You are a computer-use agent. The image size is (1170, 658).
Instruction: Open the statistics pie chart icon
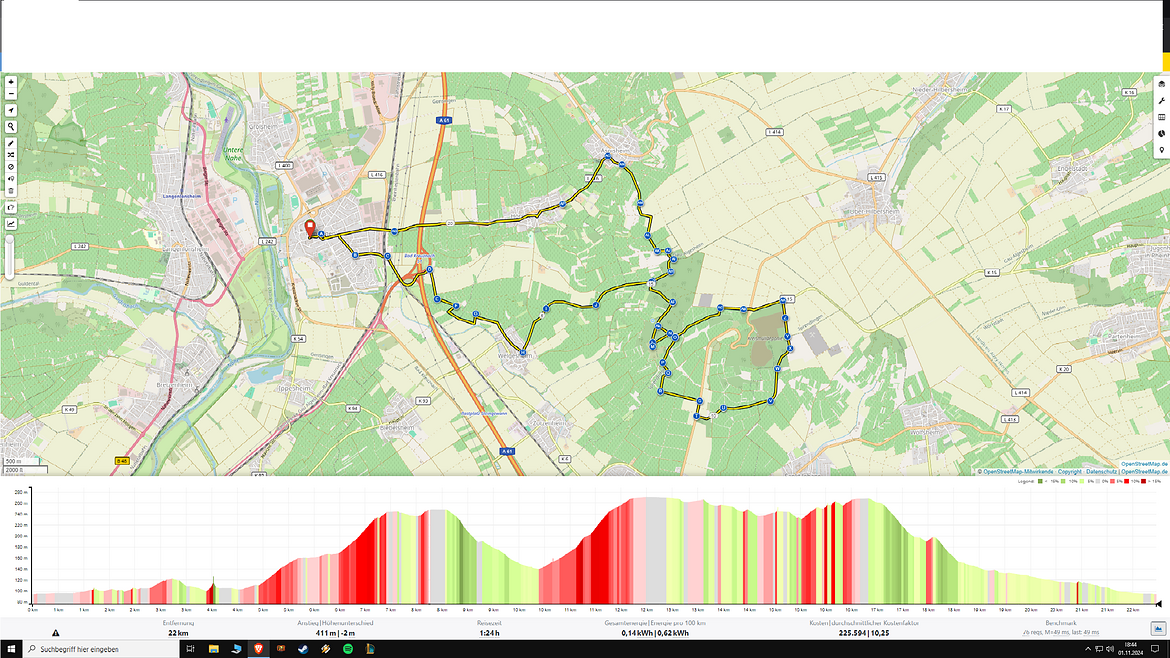pos(1162,134)
